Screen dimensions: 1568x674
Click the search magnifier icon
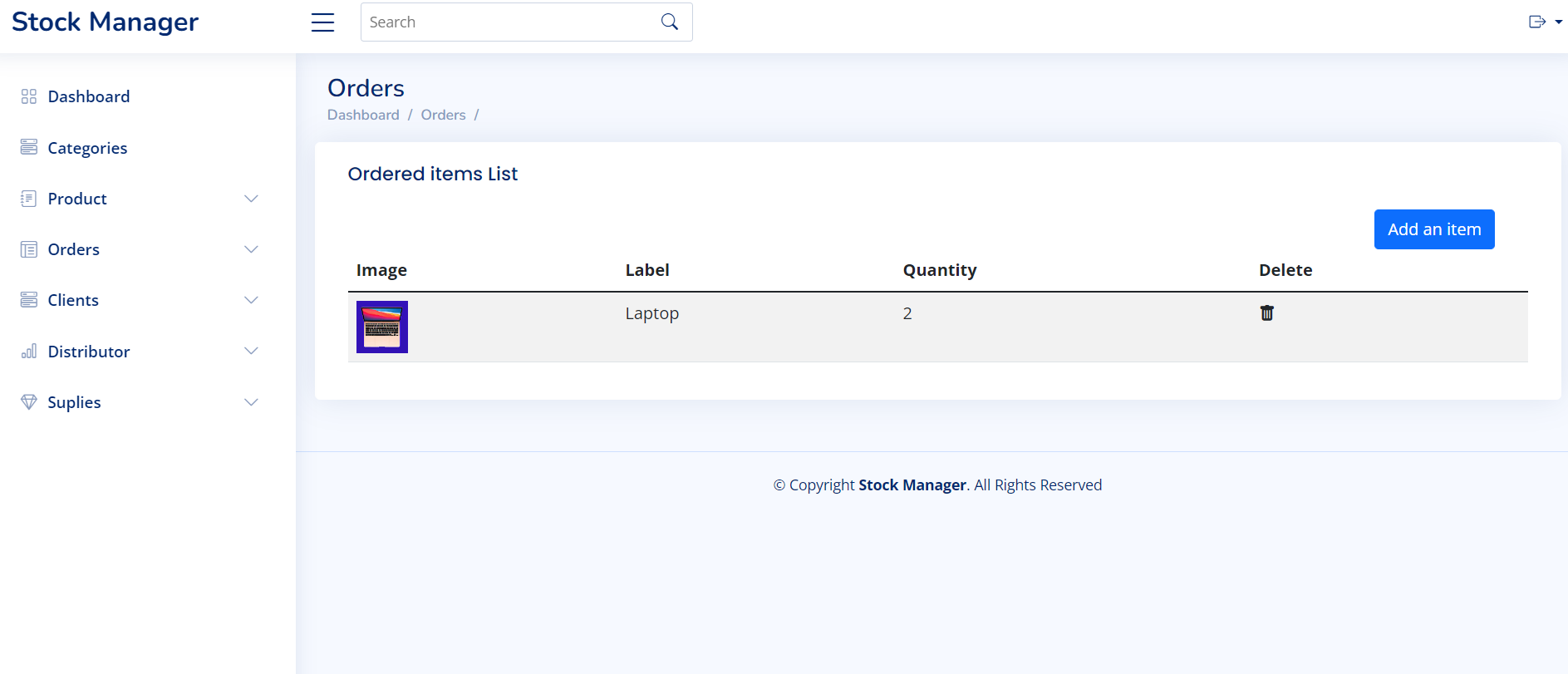pyautogui.click(x=670, y=22)
